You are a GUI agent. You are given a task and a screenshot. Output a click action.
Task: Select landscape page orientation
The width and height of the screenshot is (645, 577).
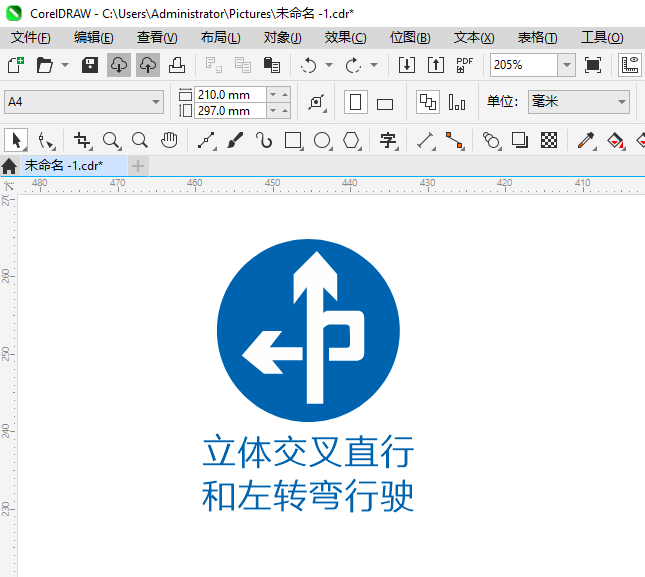point(385,104)
